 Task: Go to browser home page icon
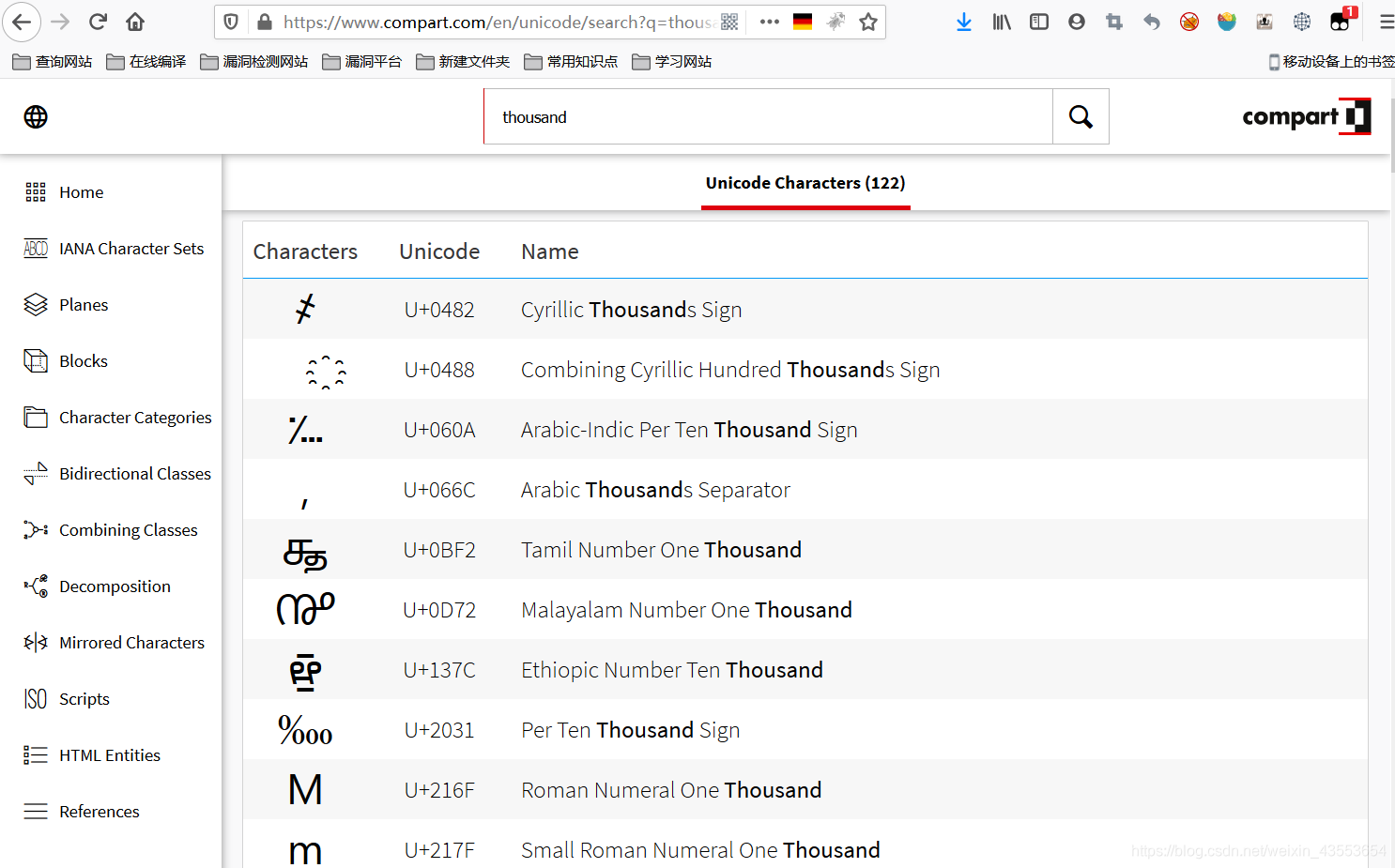click(x=135, y=22)
